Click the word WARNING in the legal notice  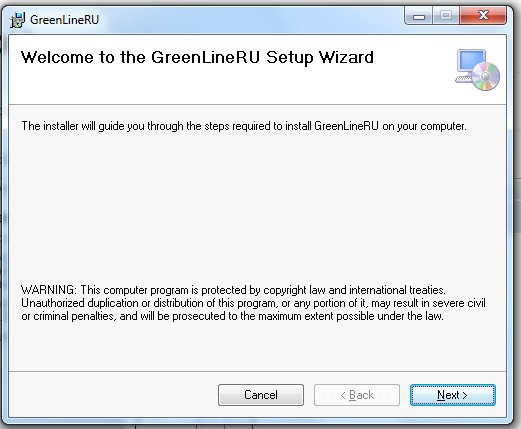tap(49, 290)
